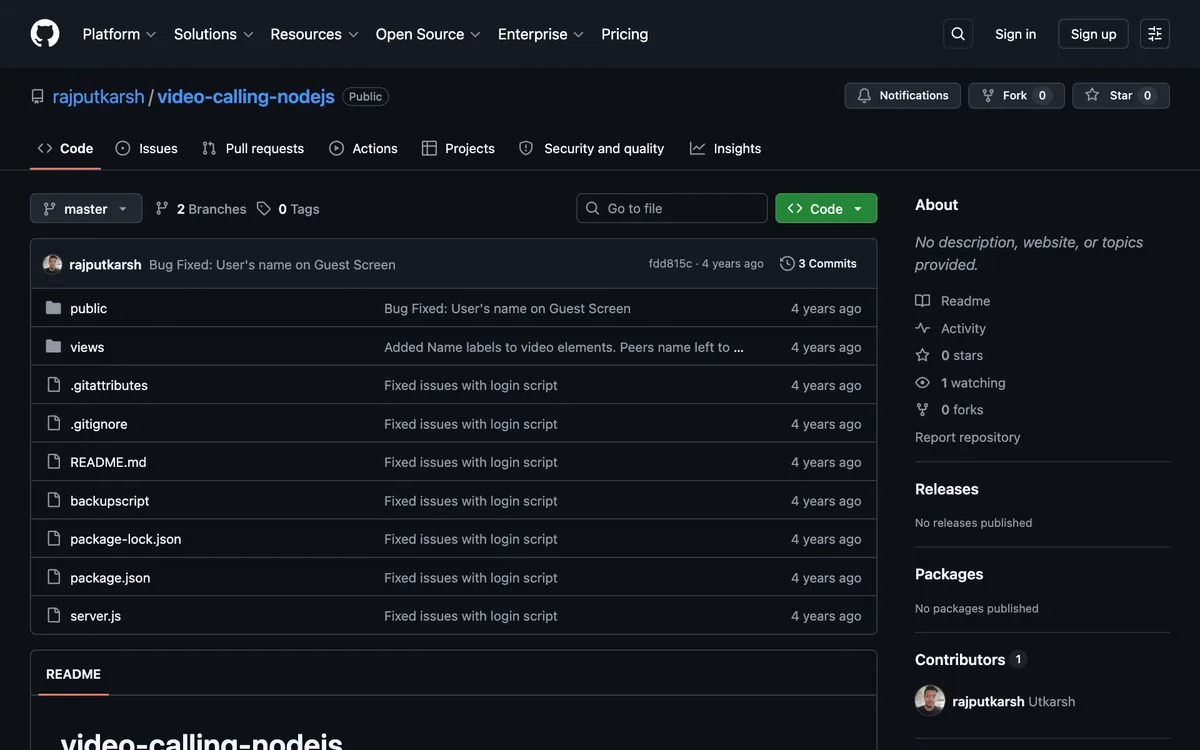Click views commit message 'Added Name labels'

click(x=564, y=347)
